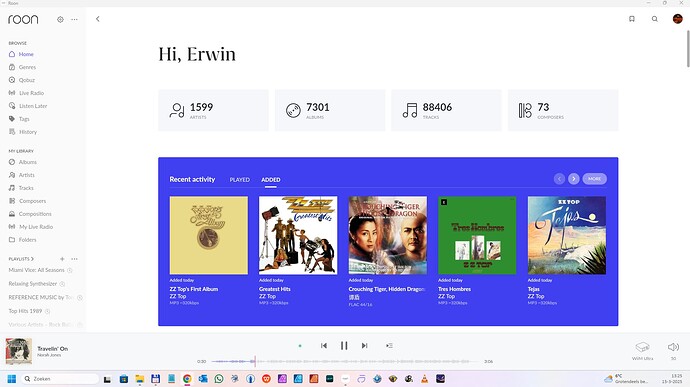Open the WiiM Ultra zone icon
The height and width of the screenshot is (387, 690).
point(642,347)
